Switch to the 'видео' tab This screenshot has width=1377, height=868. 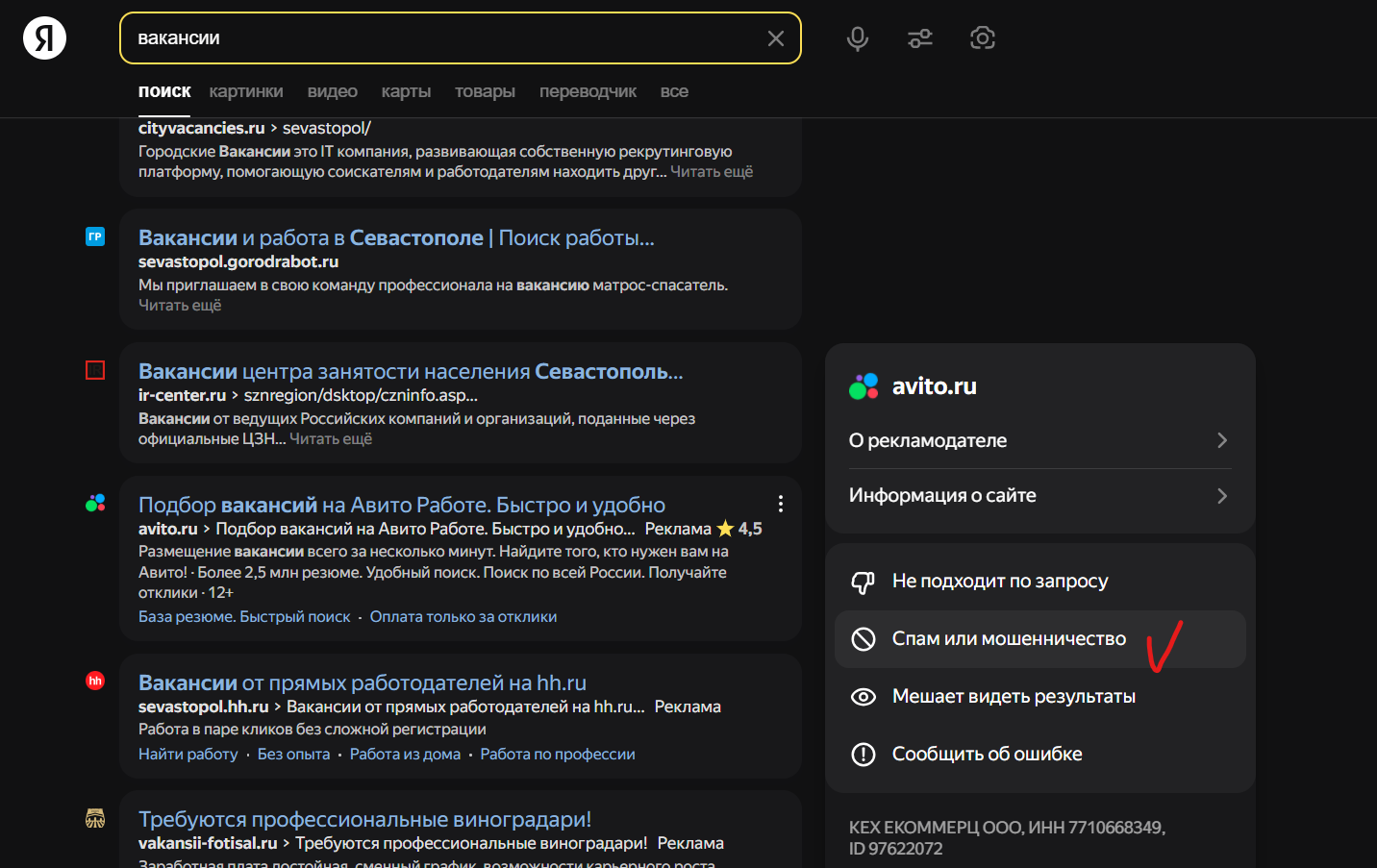[x=333, y=91]
